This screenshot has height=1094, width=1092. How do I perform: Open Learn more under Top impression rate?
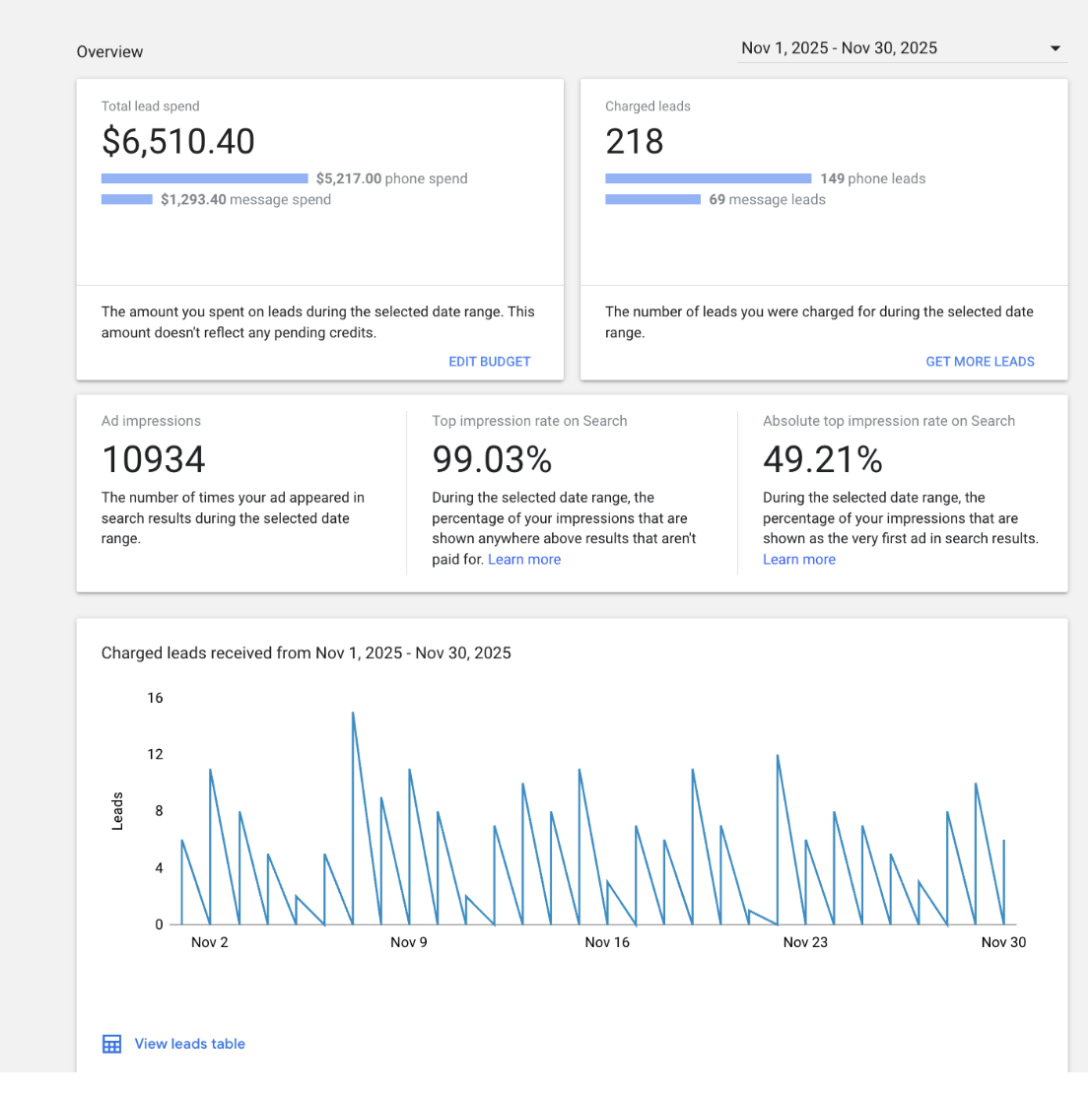(x=524, y=560)
